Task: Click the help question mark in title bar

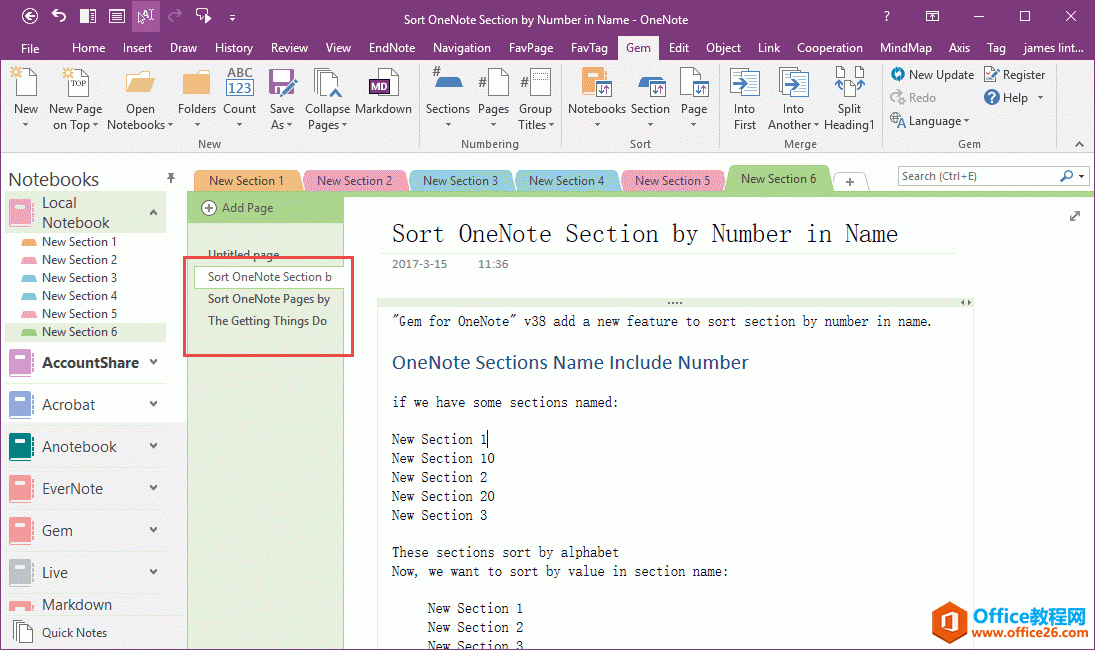Action: point(887,16)
